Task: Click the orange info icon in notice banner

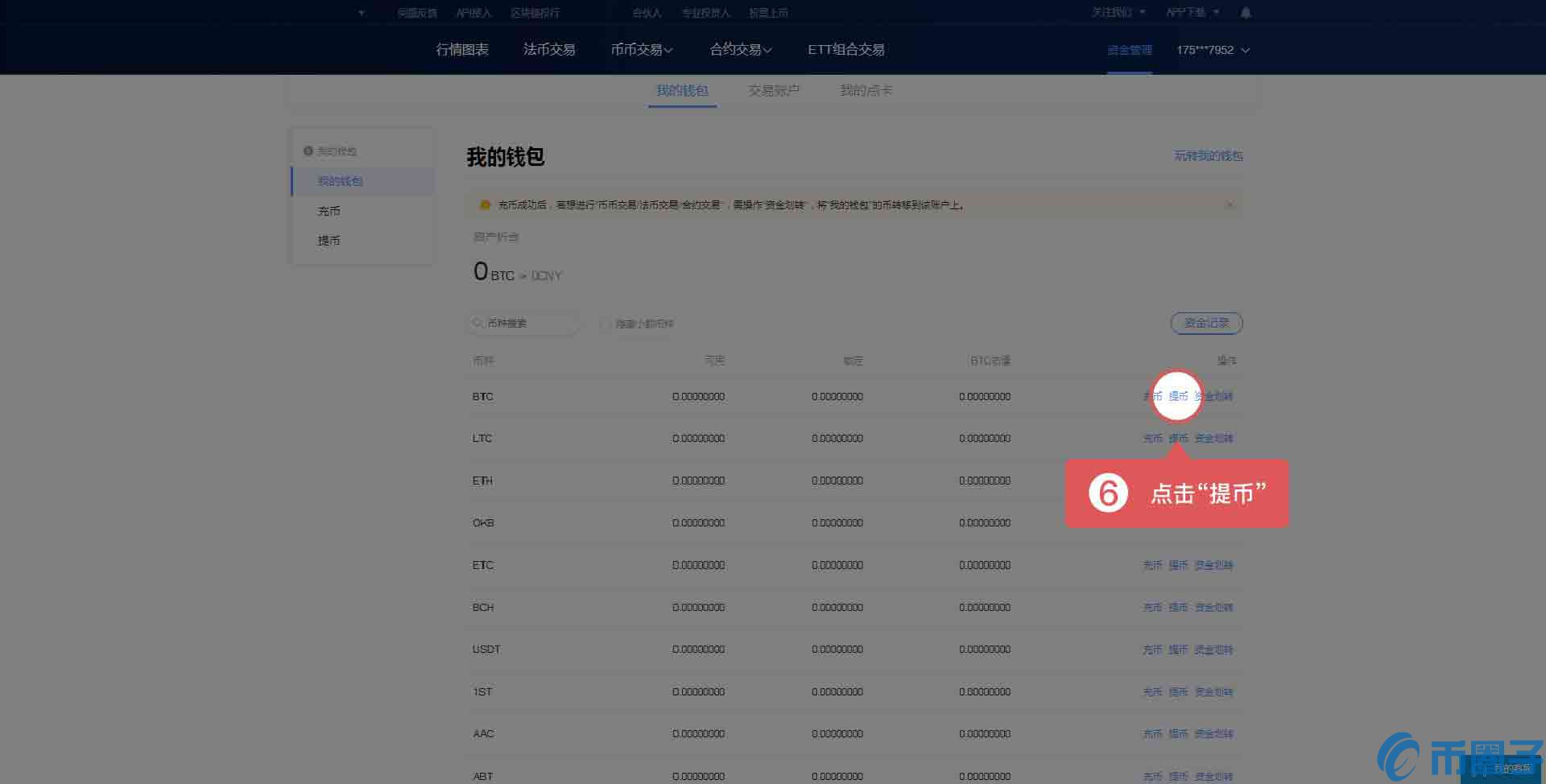Action: click(485, 204)
